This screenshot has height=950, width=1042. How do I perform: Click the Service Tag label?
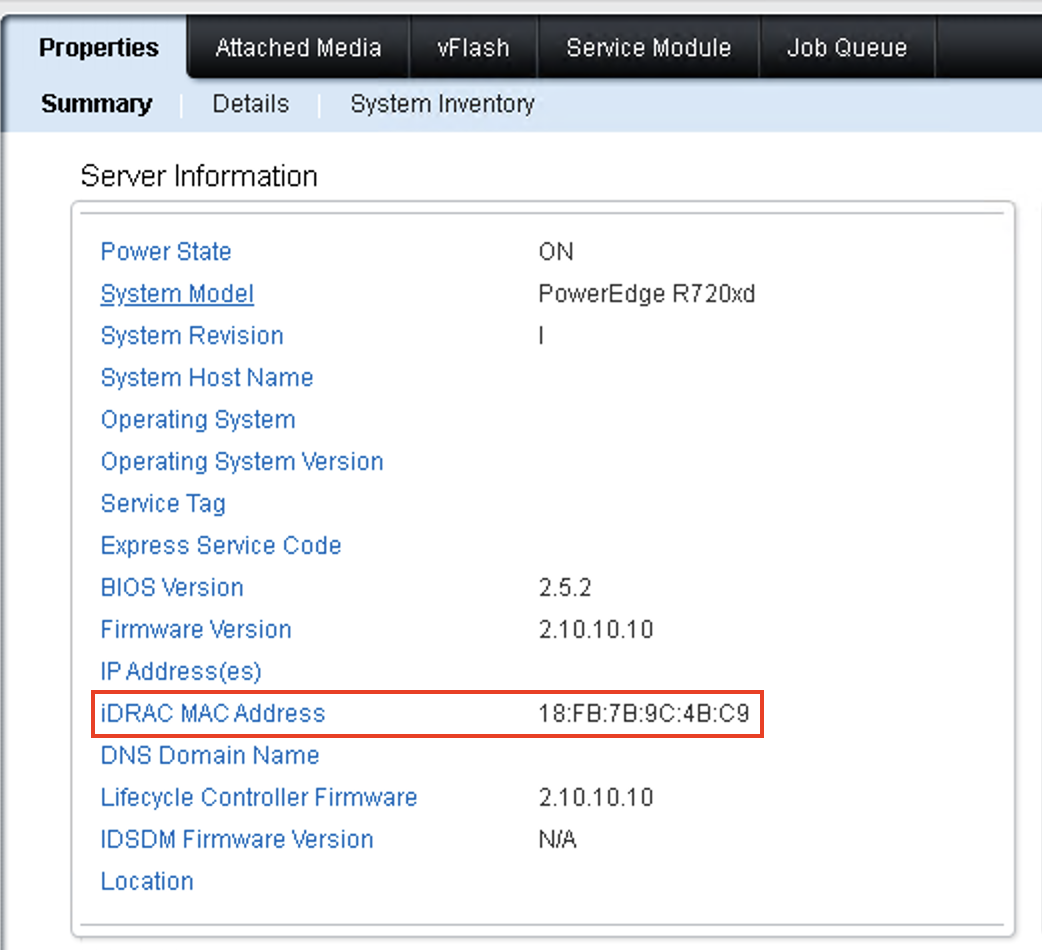coord(163,504)
